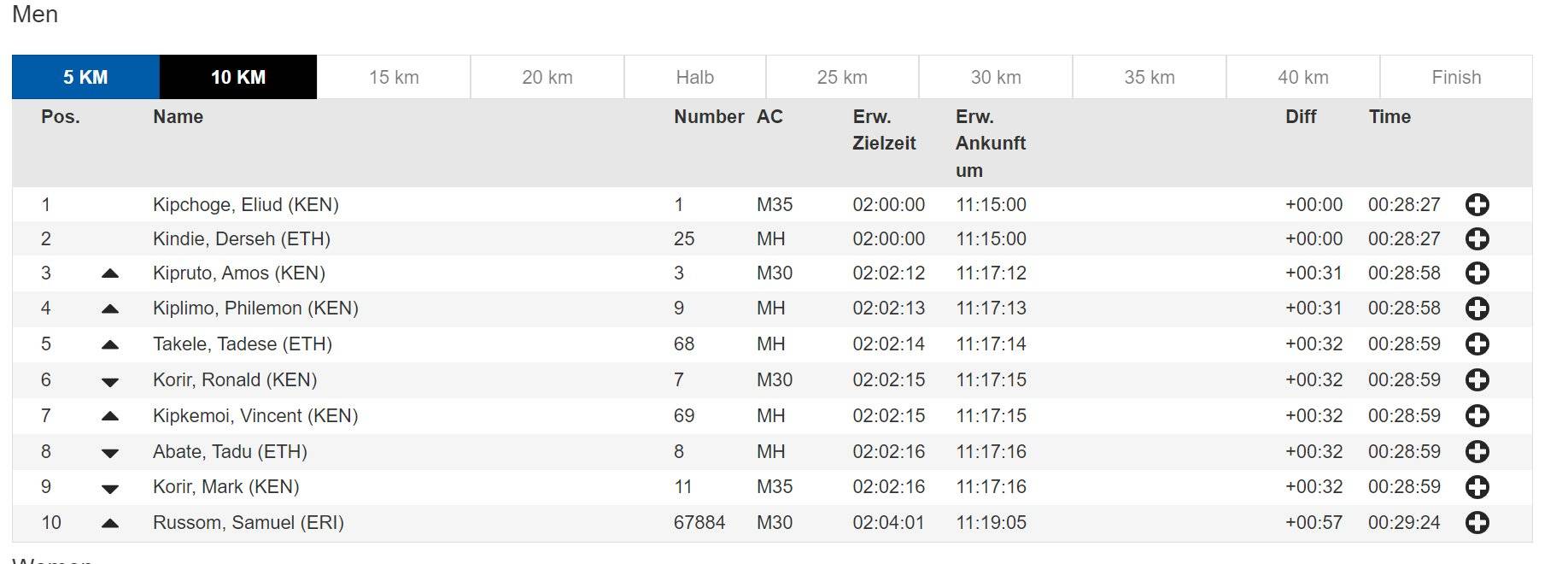
Task: Expand Russom, Samuel row details
Action: 1477,523
